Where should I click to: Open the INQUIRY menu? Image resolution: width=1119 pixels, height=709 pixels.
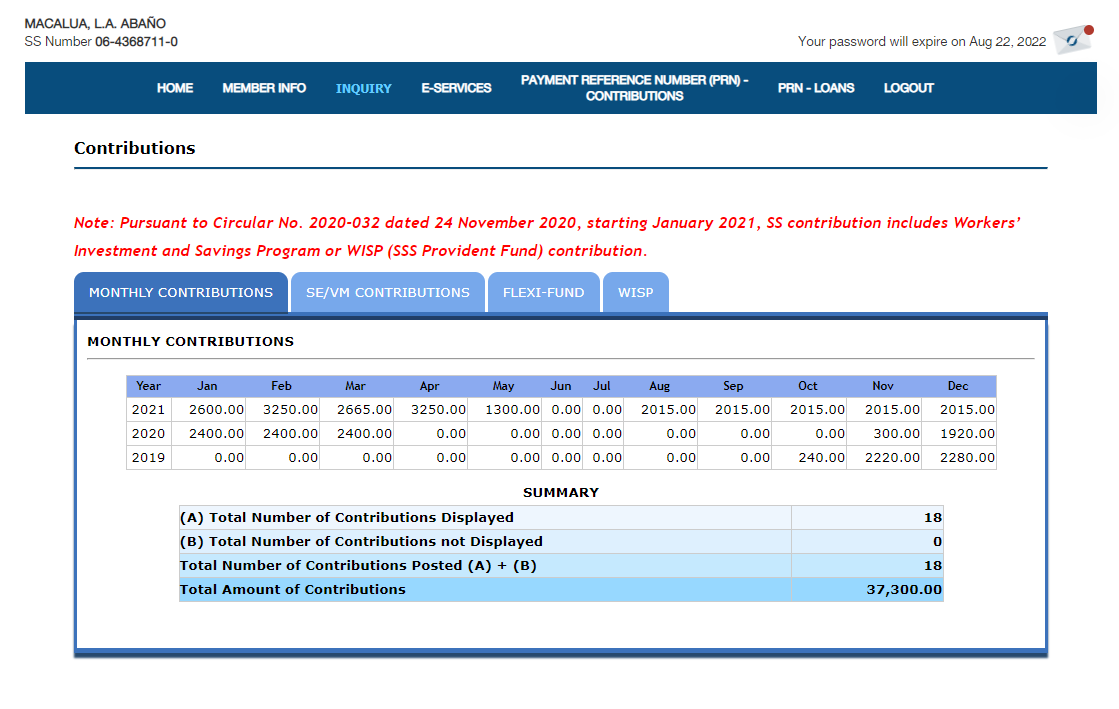pyautogui.click(x=364, y=88)
